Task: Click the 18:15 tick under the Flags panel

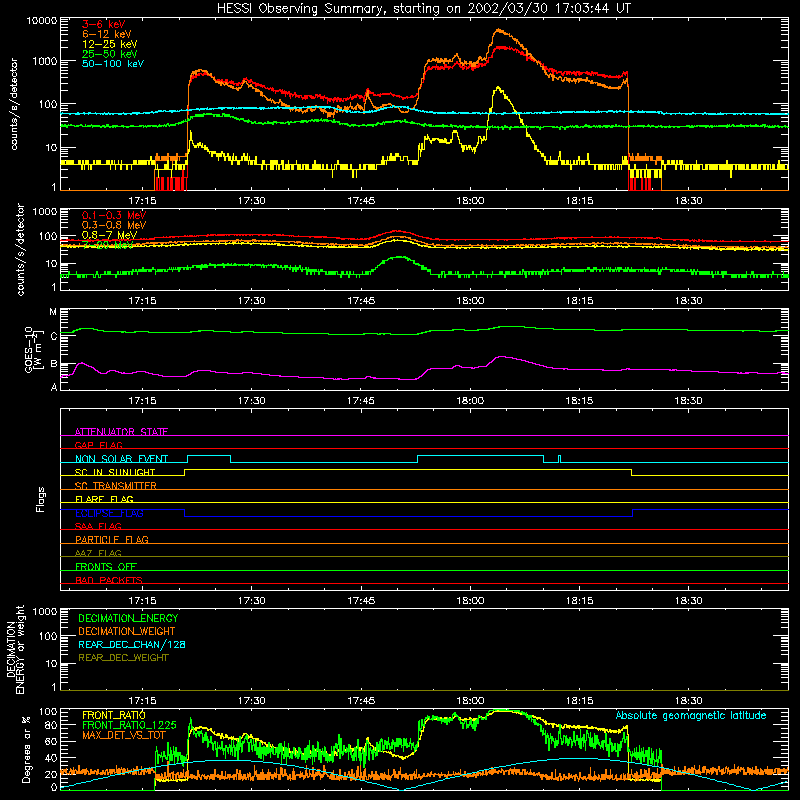Action: [x=579, y=601]
